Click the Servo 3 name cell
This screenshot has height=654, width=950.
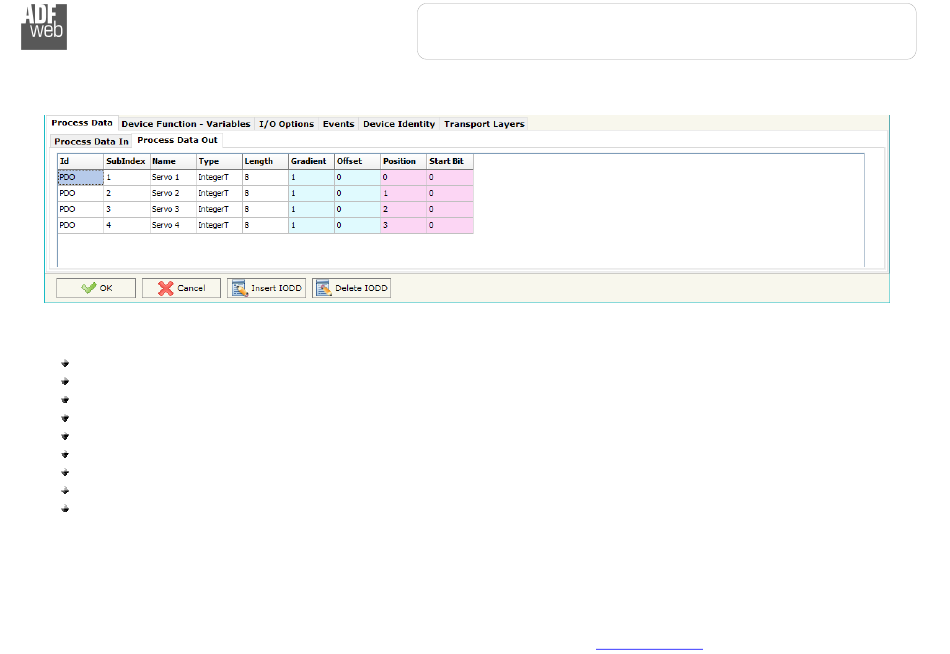172,210
